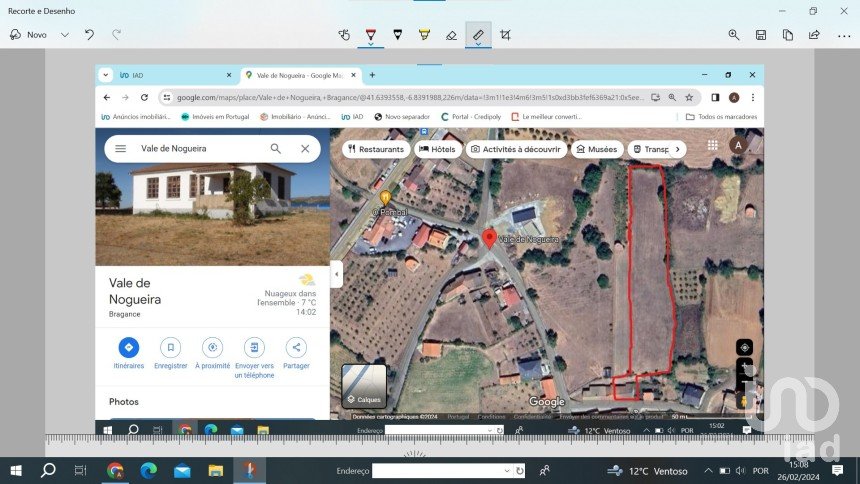Open the three-dot See more menu
The width and height of the screenshot is (860, 484).
(844, 36)
